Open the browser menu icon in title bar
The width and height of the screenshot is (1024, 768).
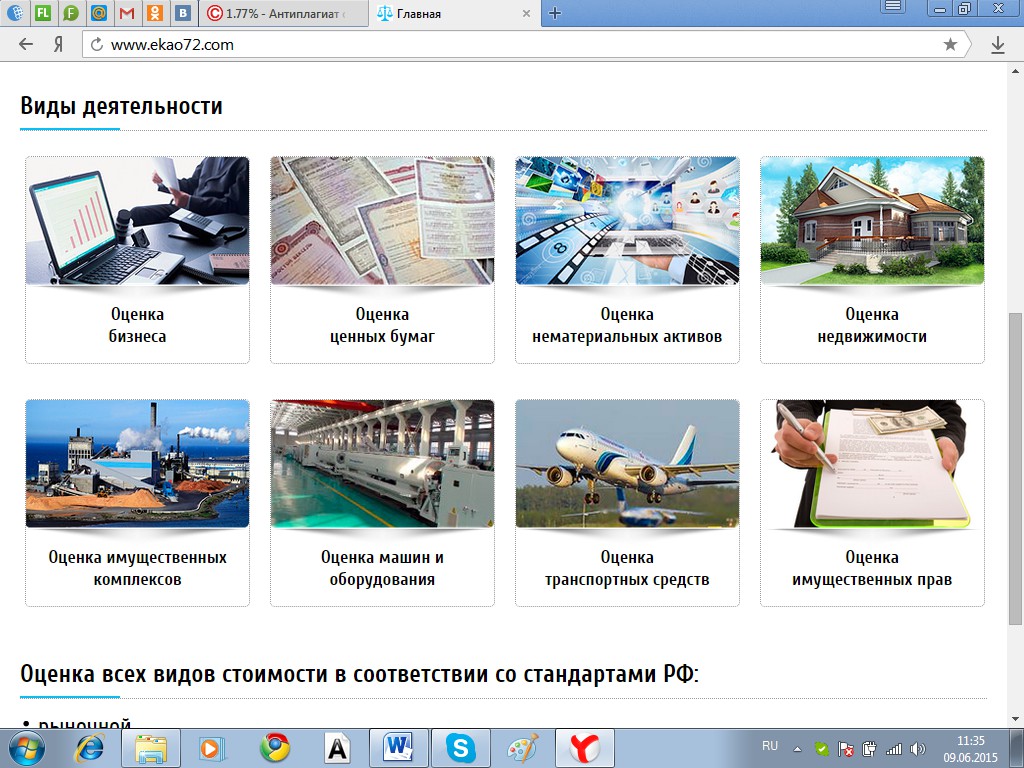click(893, 7)
